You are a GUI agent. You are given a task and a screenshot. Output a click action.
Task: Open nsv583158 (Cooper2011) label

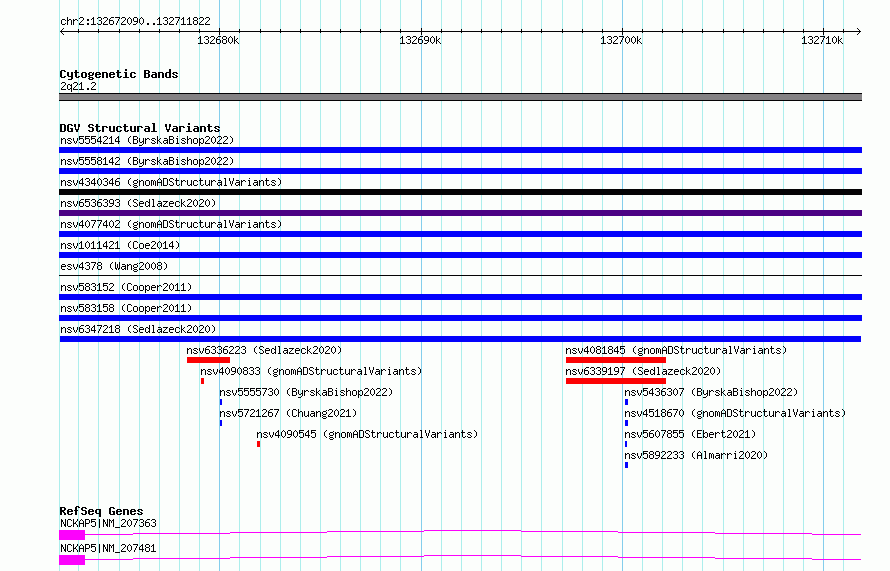tap(126, 308)
